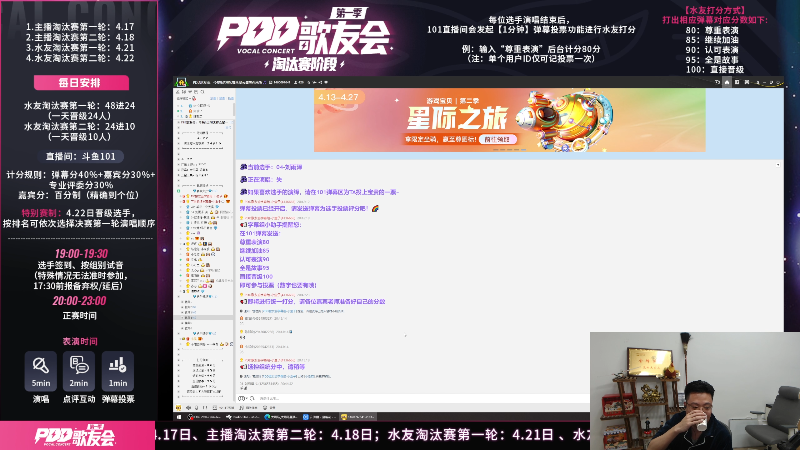
Task: Toggle the panel layout icon right of home
Action: tap(737, 82)
